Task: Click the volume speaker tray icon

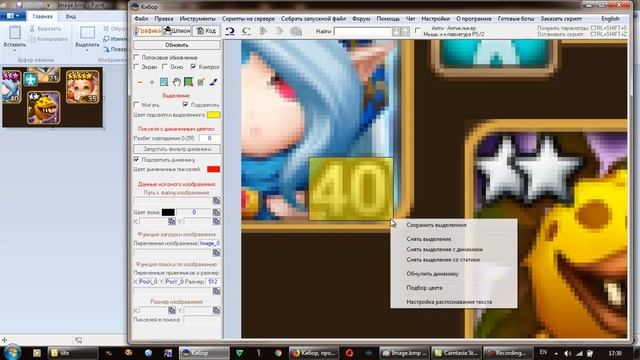Action: 567,353
